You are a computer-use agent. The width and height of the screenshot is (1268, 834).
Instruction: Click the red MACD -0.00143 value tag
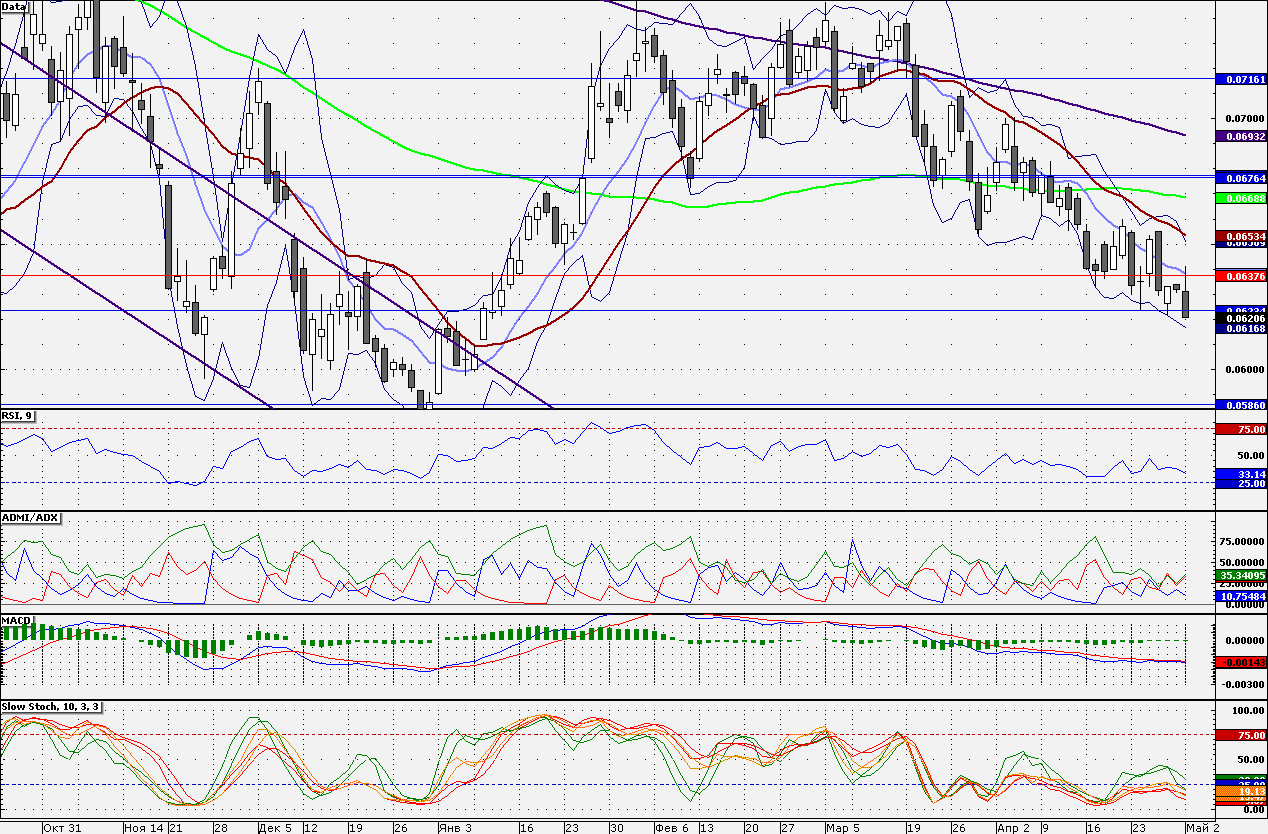(1241, 662)
